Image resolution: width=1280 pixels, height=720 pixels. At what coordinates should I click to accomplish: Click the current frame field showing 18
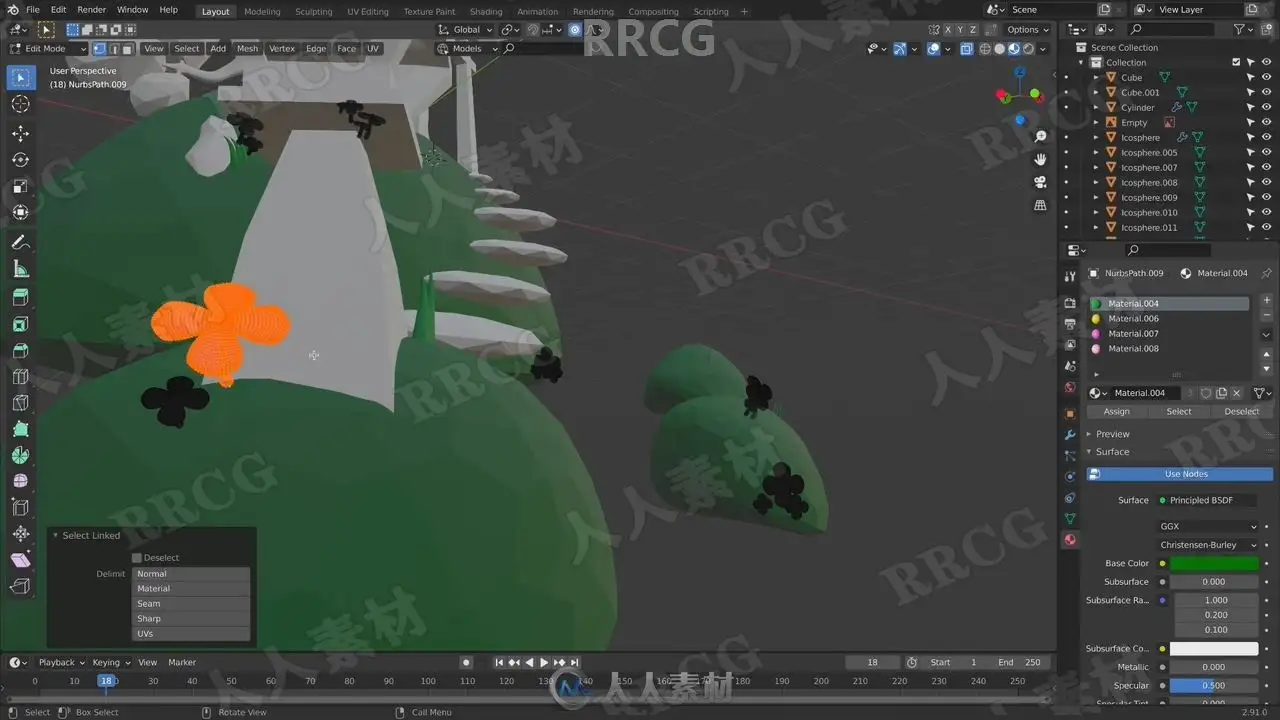click(871, 662)
